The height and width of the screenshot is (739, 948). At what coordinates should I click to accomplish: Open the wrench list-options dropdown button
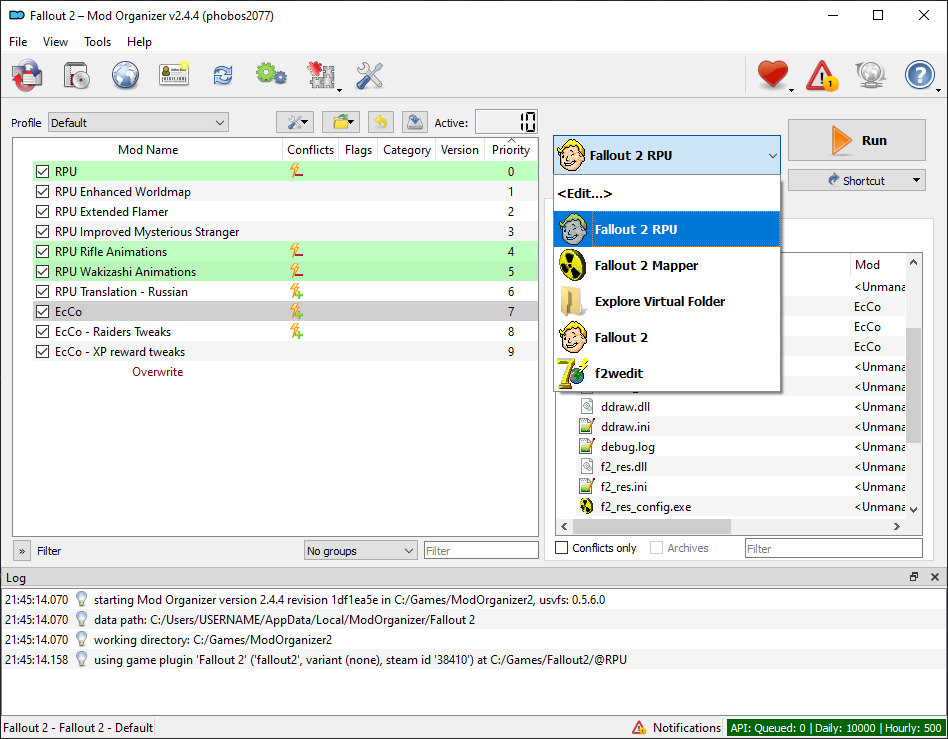[x=295, y=122]
